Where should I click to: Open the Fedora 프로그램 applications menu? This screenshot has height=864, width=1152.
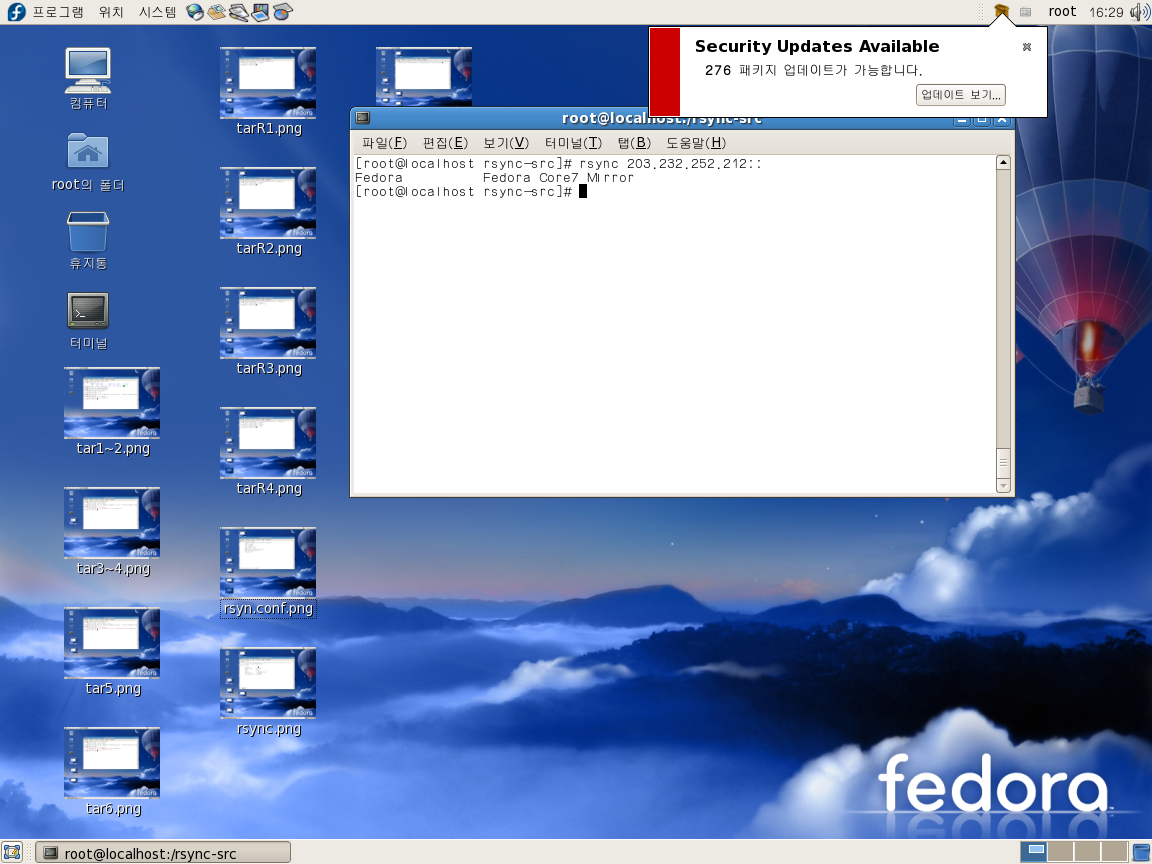point(46,12)
